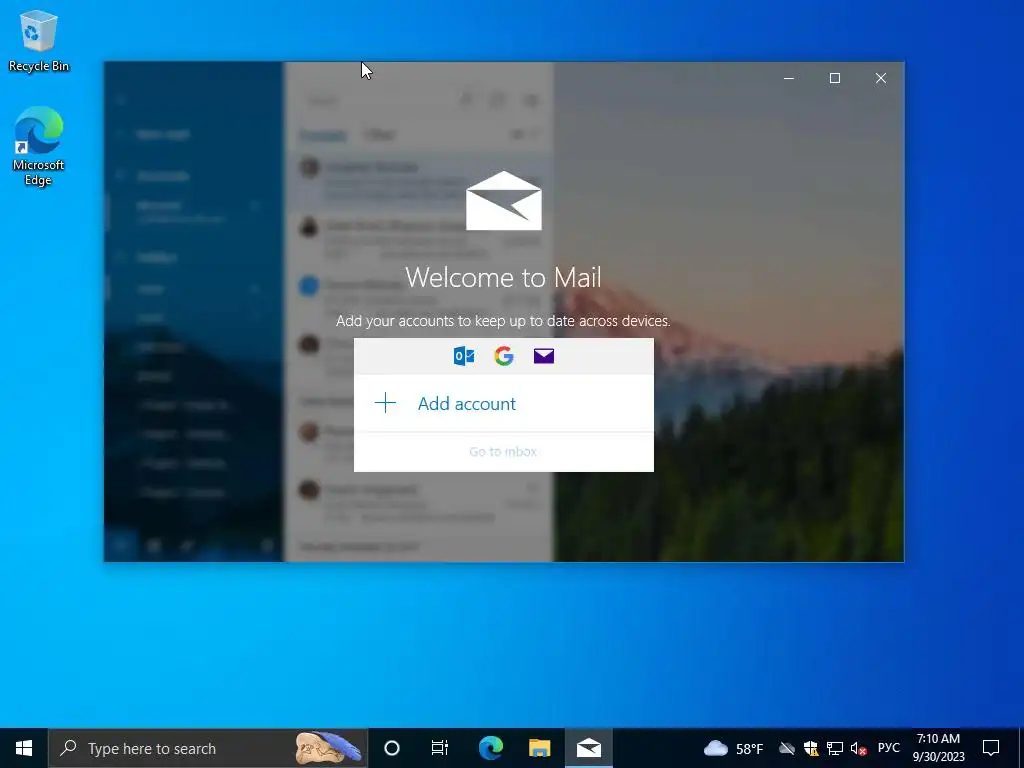The image size is (1024, 768).
Task: Click the muted volume tray icon
Action: 858,748
